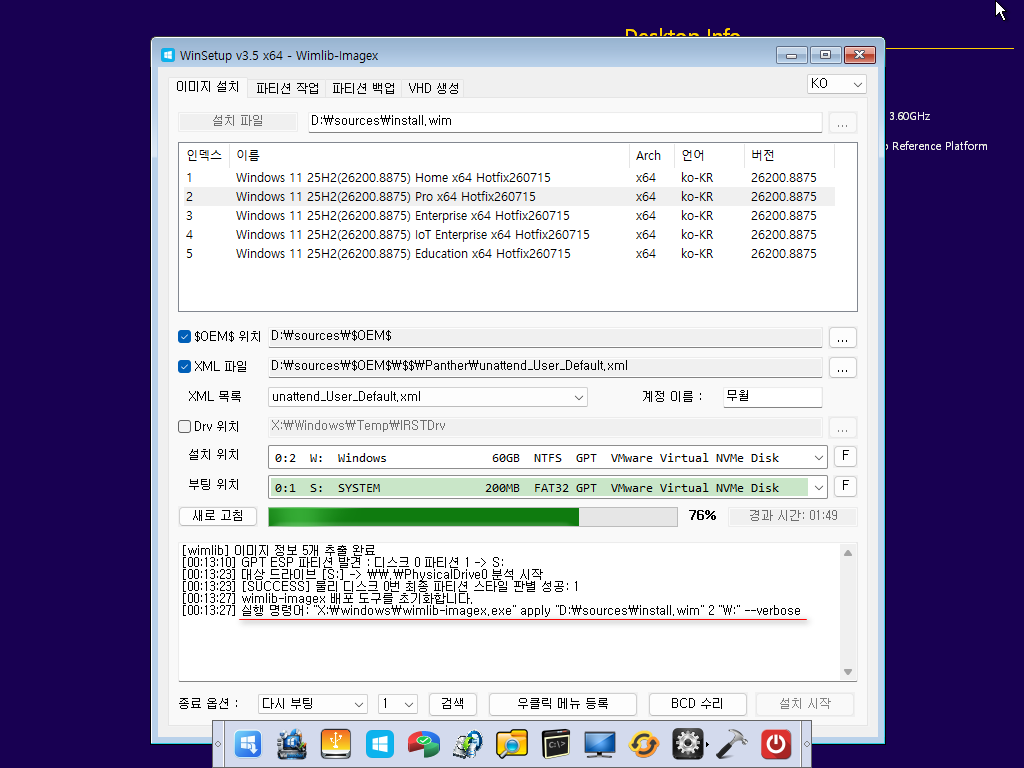Select Windows 11 Home x64 row
Image resolution: width=1024 pixels, height=768 pixels.
coord(509,178)
